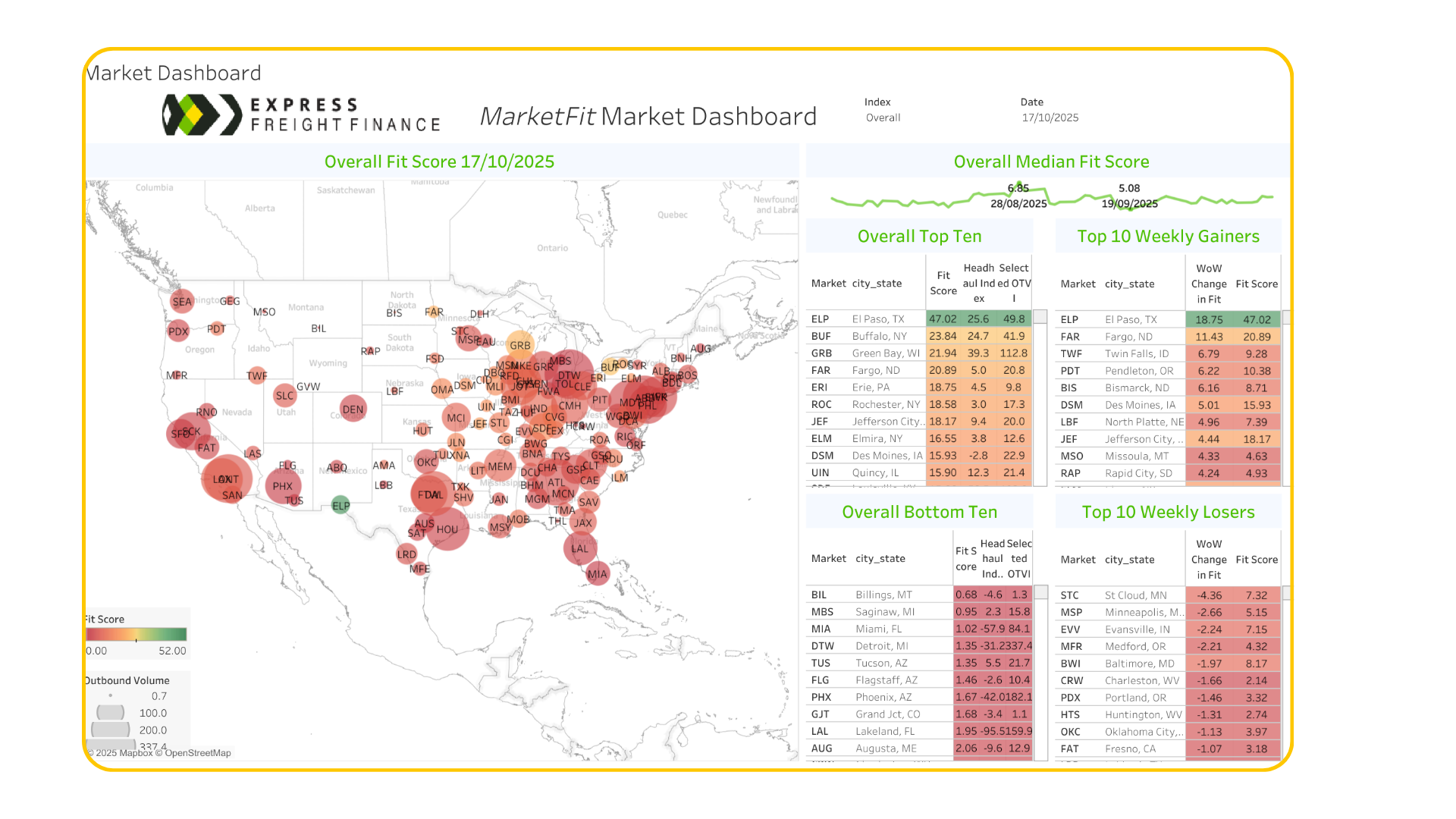This screenshot has height=819, width=1456.
Task: Open the Index filter showing Overall
Action: pyautogui.click(x=883, y=118)
